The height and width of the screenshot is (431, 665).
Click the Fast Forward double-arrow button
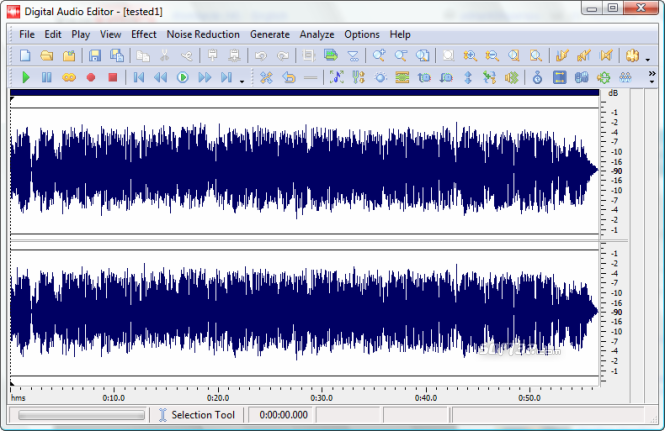(x=204, y=77)
